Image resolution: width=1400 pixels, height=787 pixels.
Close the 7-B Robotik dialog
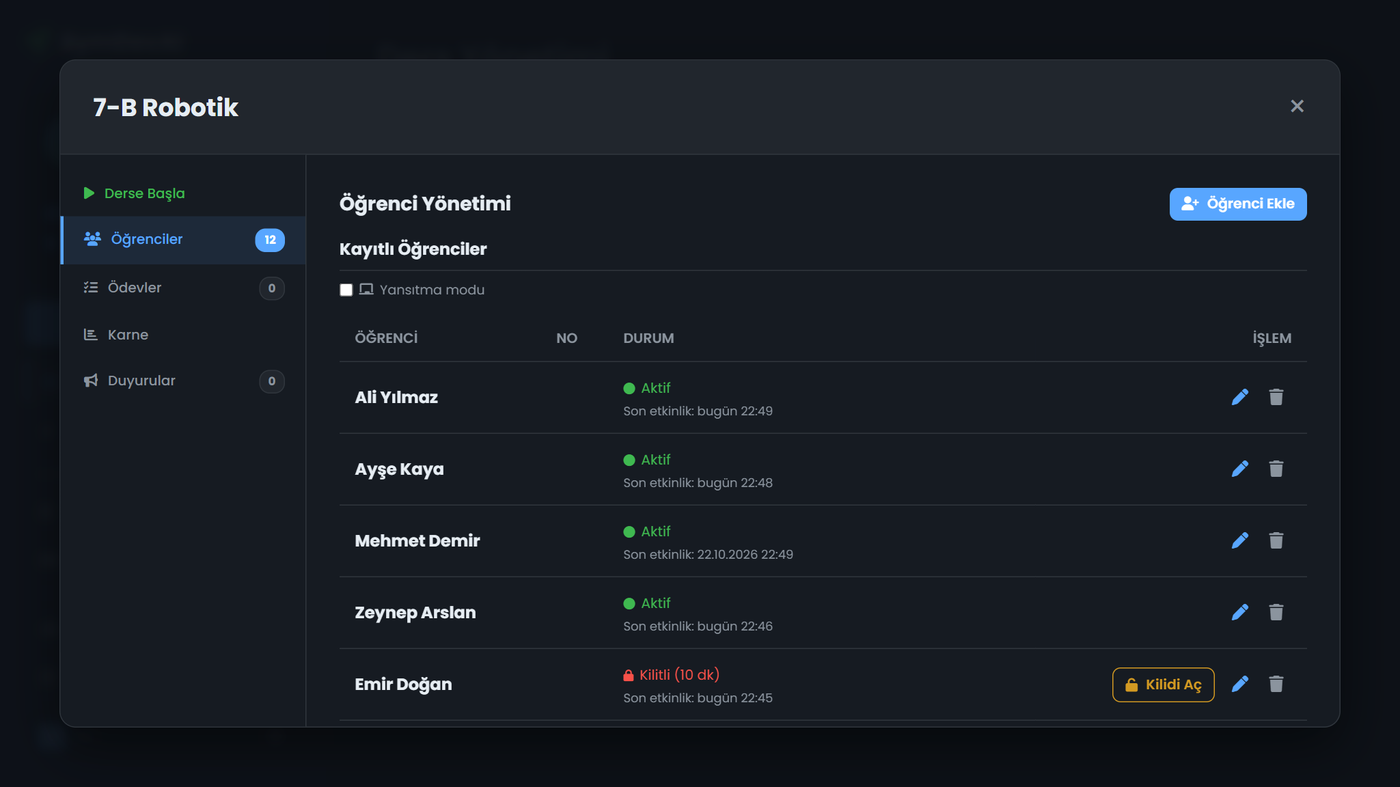click(1297, 106)
